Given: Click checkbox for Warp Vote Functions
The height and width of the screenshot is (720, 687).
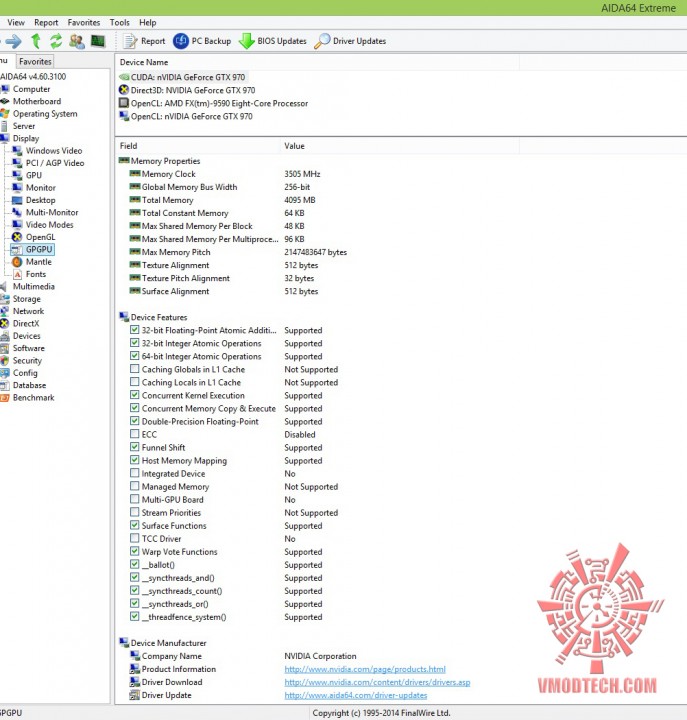Looking at the screenshot, I should point(135,551).
